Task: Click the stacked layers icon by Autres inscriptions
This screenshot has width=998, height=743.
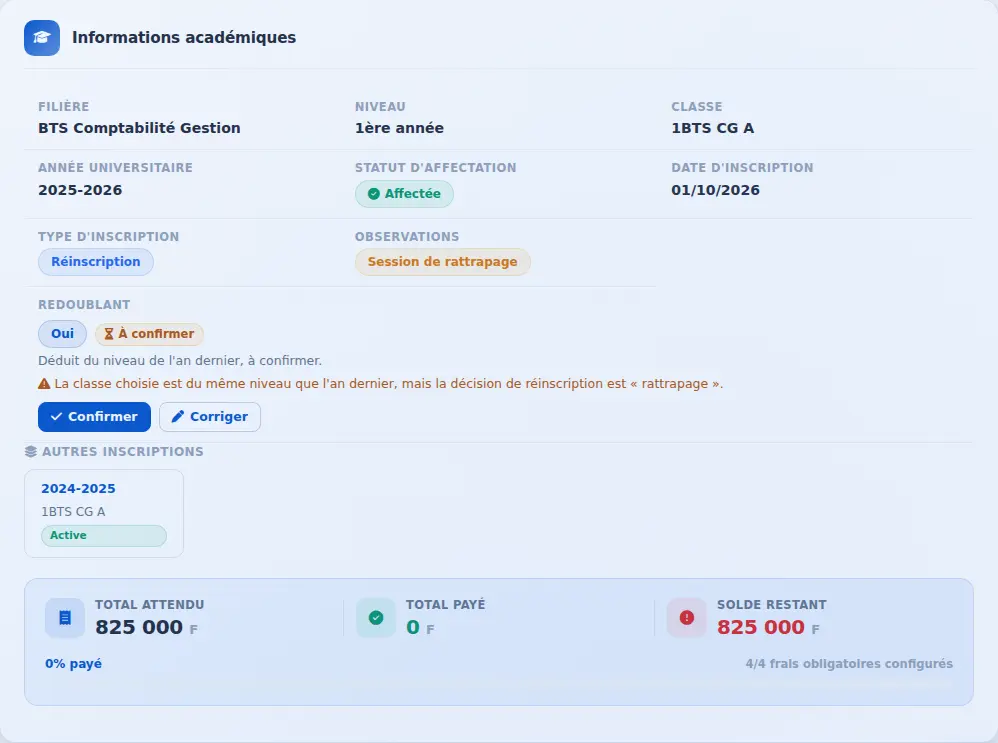Action: tap(31, 451)
